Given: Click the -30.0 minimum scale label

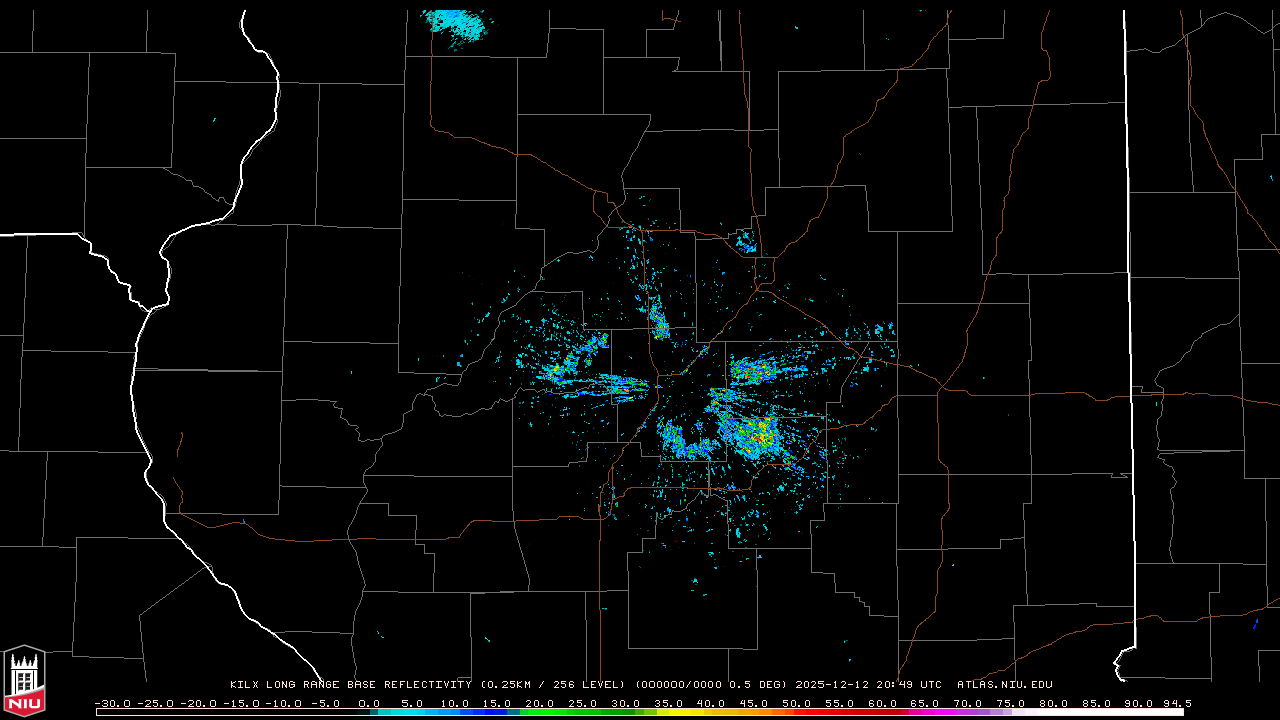Looking at the screenshot, I should [x=112, y=703].
